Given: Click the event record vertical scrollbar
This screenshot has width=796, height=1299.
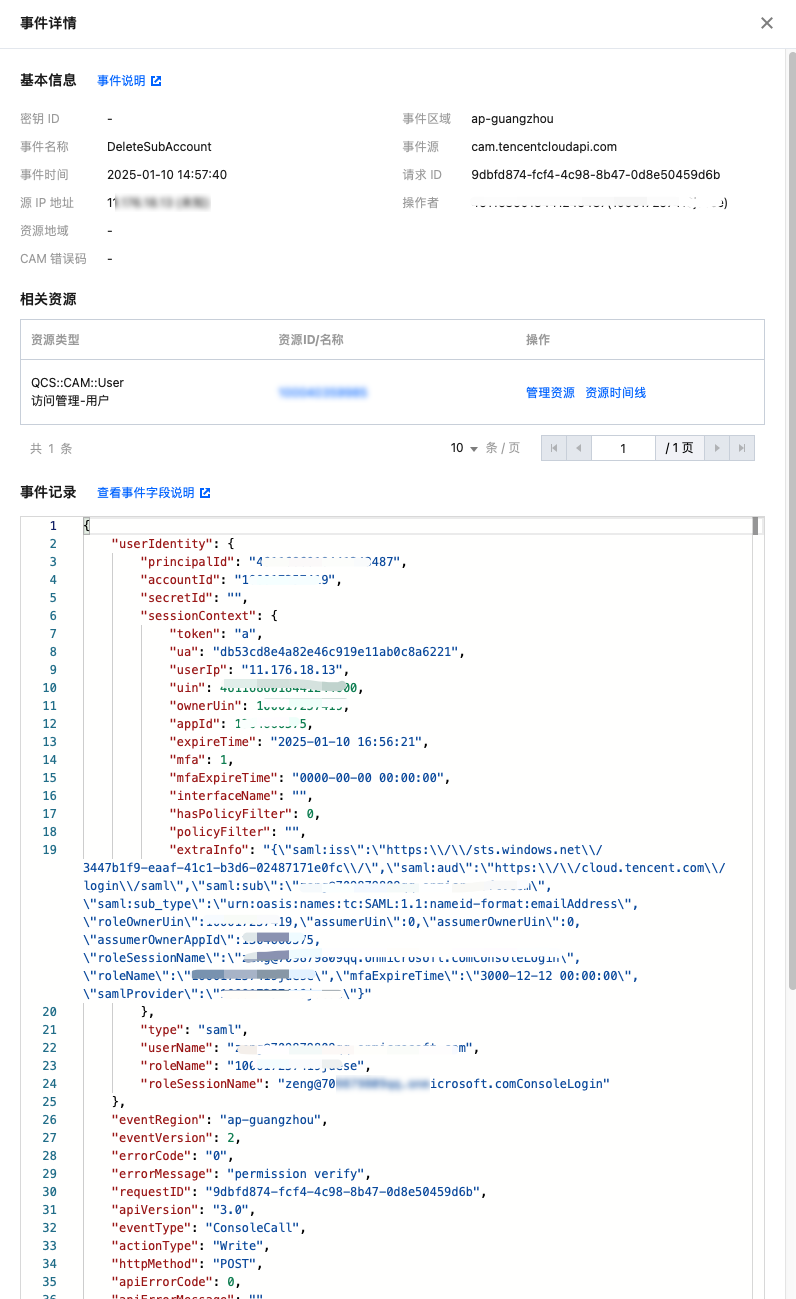Looking at the screenshot, I should [x=756, y=526].
